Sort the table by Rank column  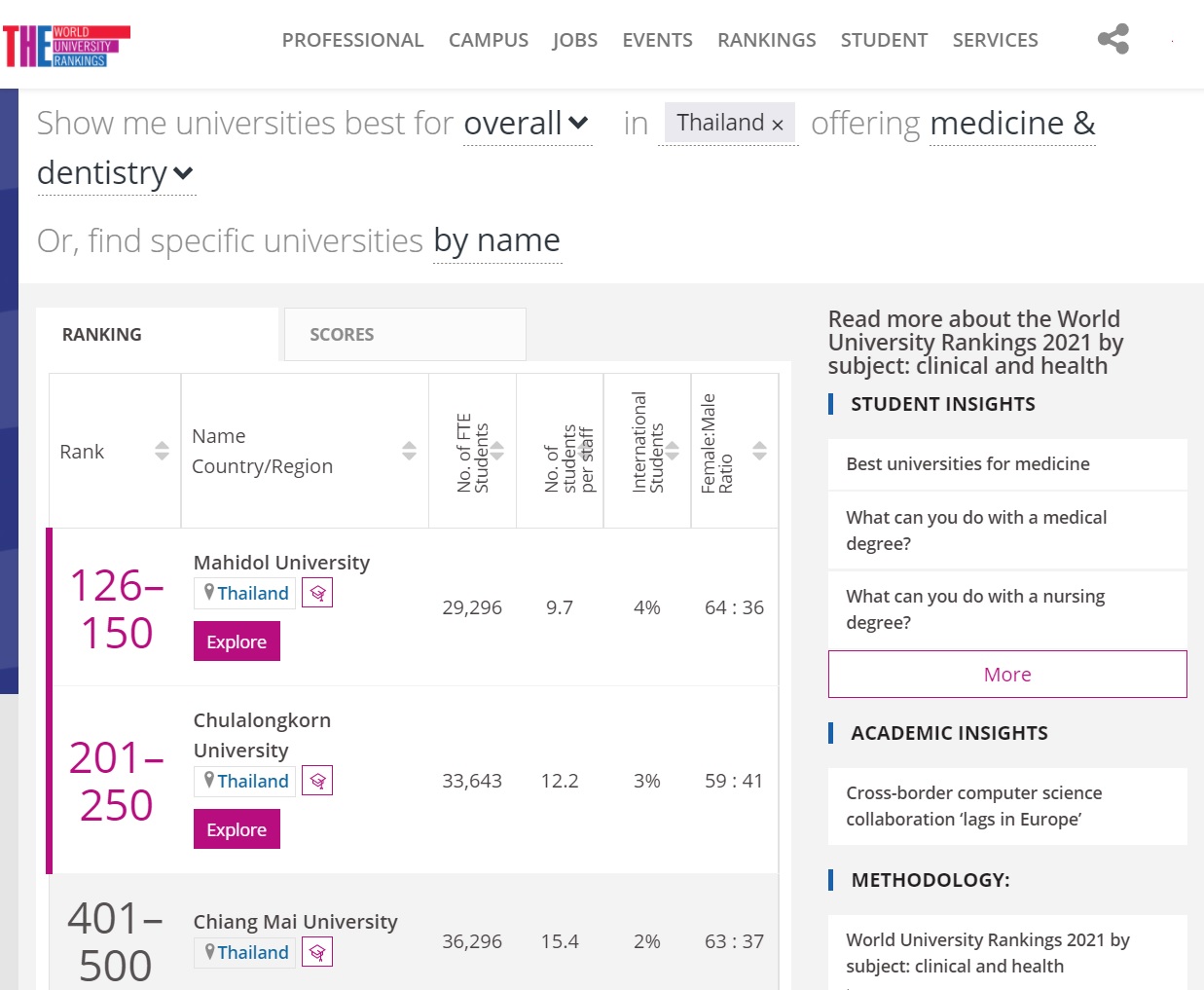(162, 451)
